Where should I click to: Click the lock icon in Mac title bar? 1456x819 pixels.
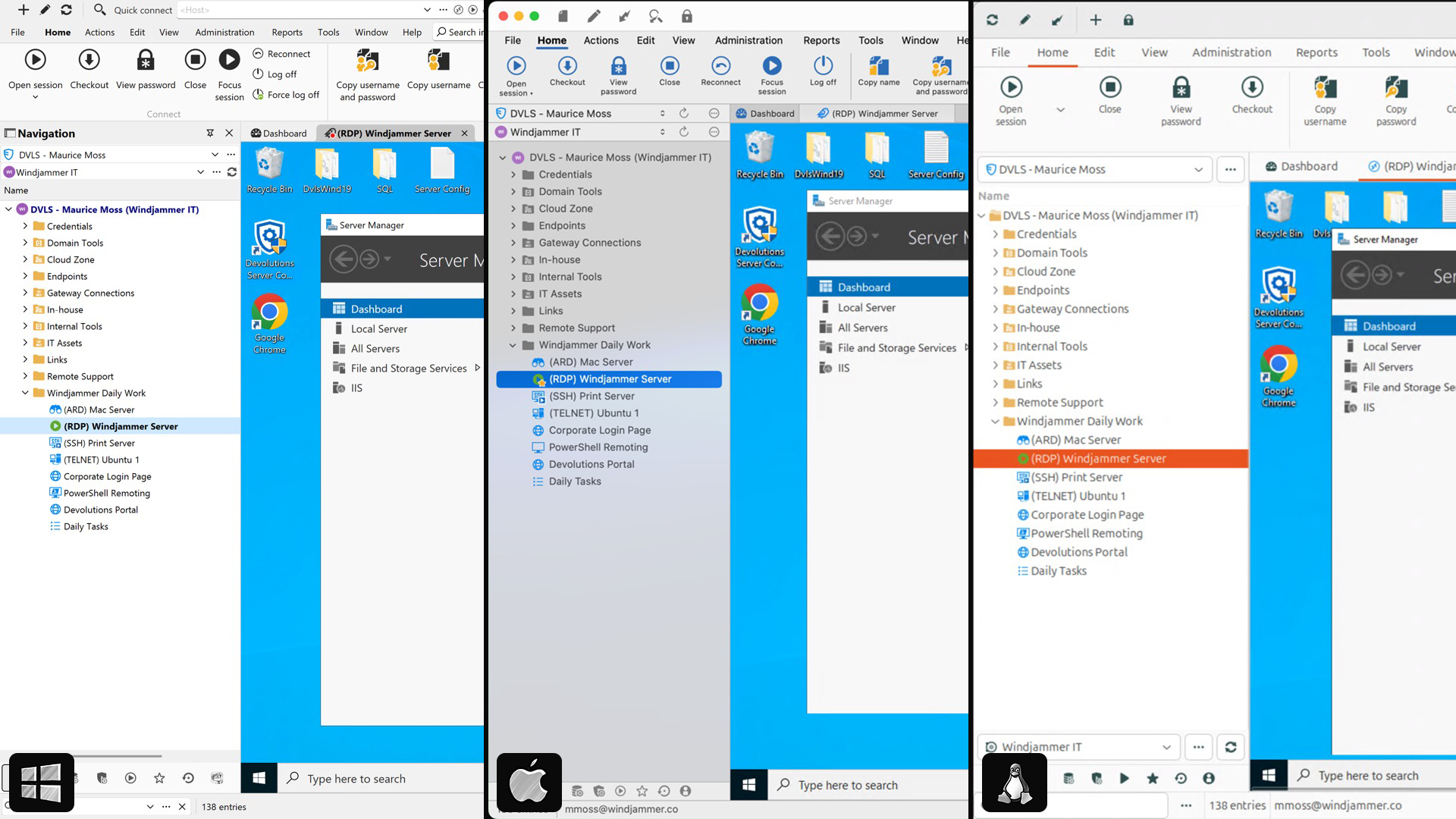[686, 16]
